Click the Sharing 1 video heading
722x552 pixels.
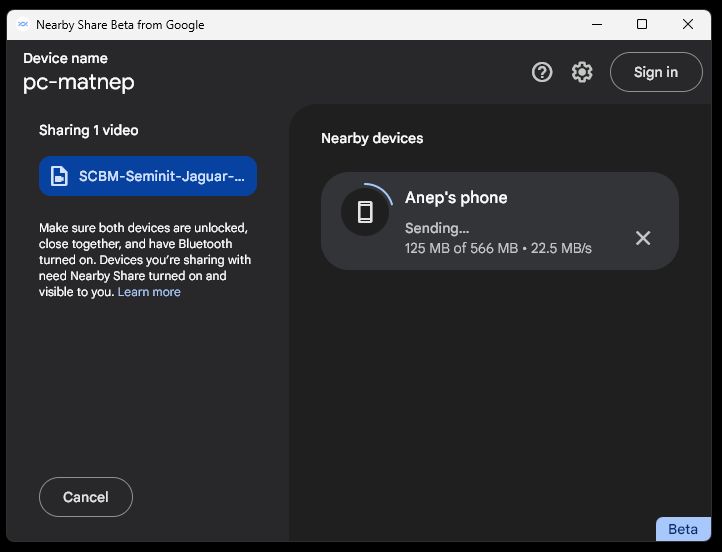point(88,130)
